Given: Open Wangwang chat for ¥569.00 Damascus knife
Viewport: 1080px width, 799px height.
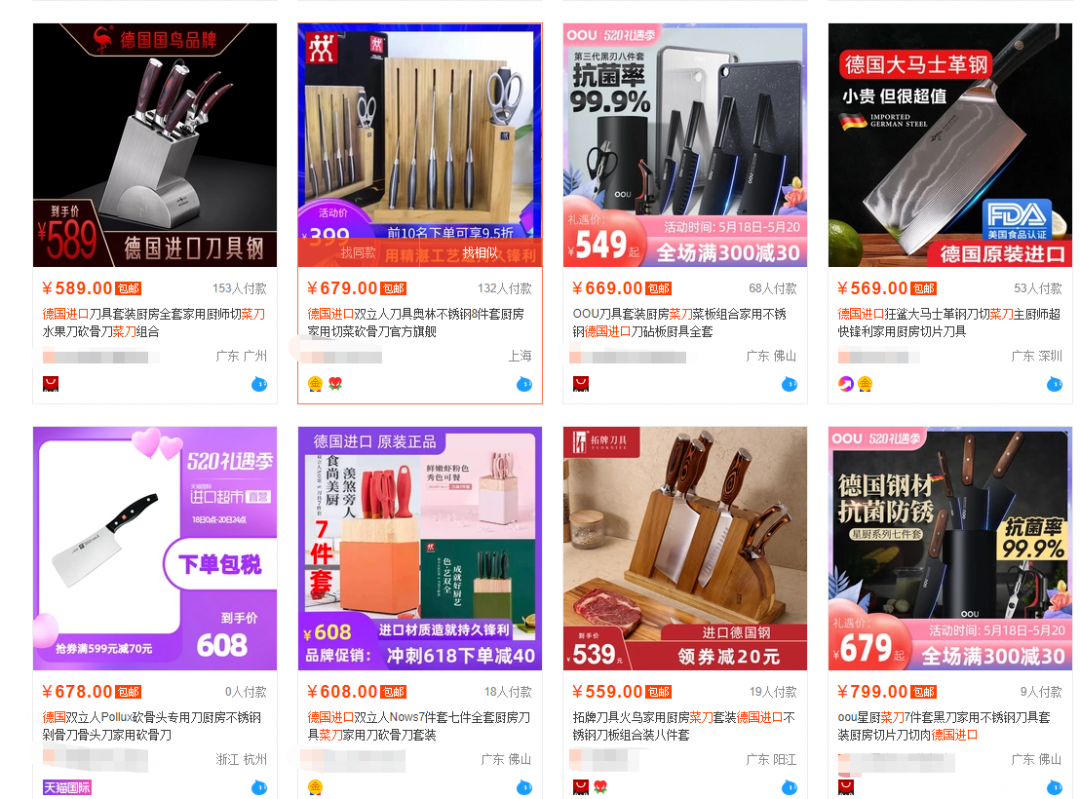Looking at the screenshot, I should (x=1055, y=384).
